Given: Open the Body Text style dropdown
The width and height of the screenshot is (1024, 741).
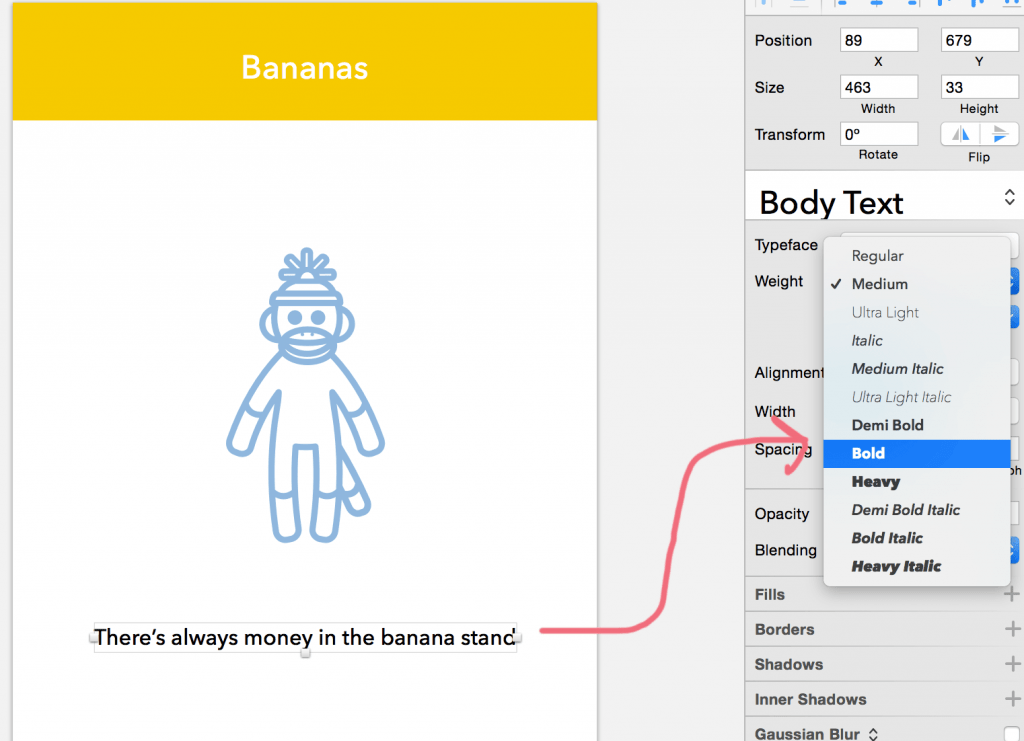Looking at the screenshot, I should pyautogui.click(x=1009, y=198).
